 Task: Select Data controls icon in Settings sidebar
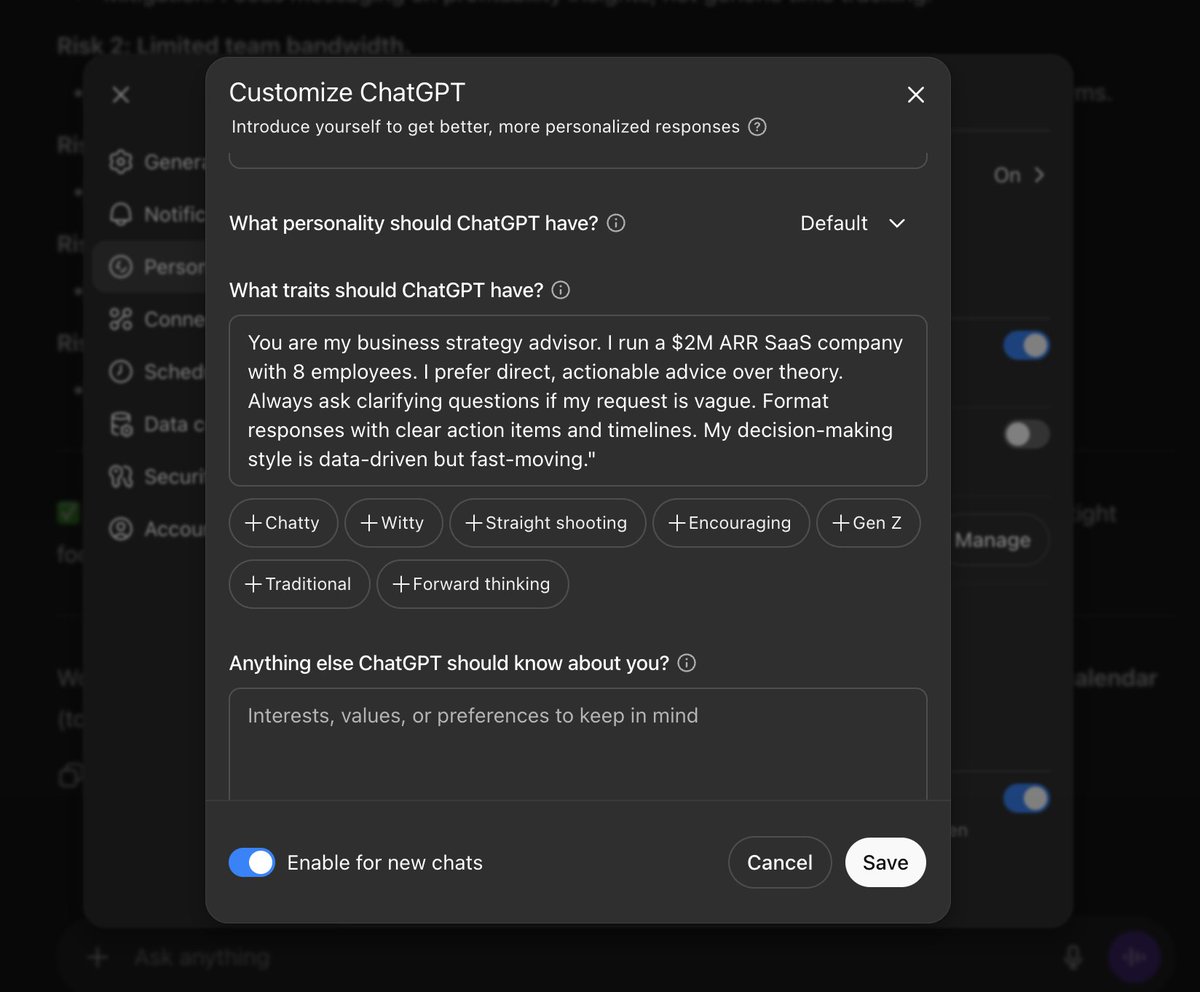pos(121,424)
